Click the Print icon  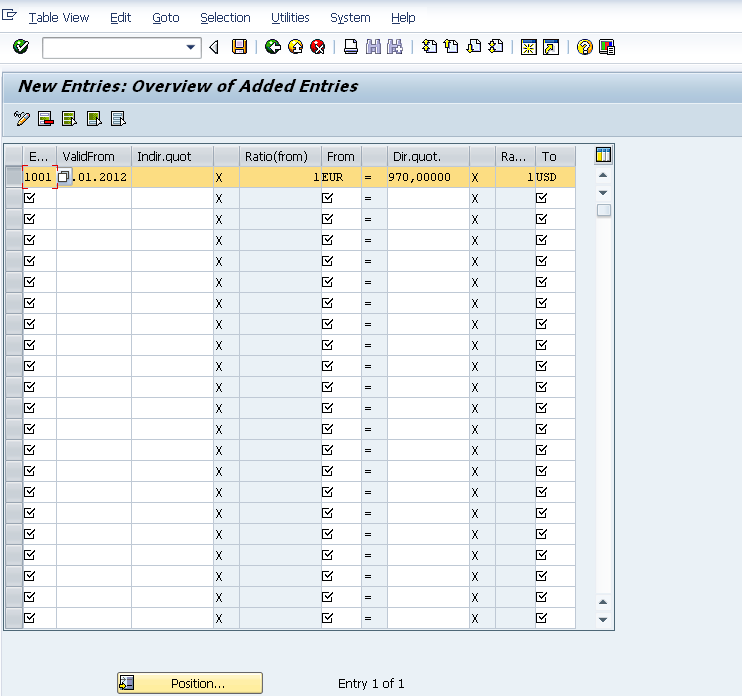(x=351, y=47)
